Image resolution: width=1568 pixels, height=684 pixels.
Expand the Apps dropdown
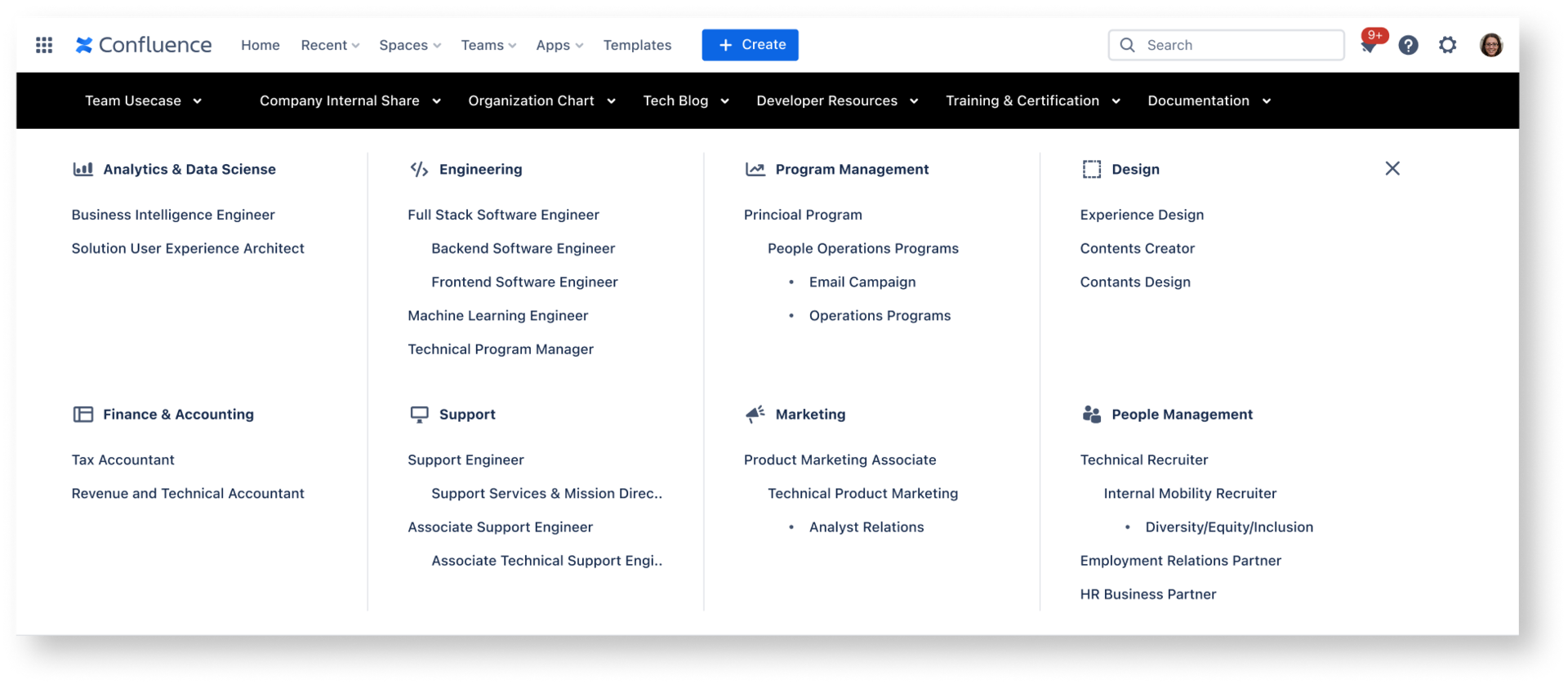[559, 45]
